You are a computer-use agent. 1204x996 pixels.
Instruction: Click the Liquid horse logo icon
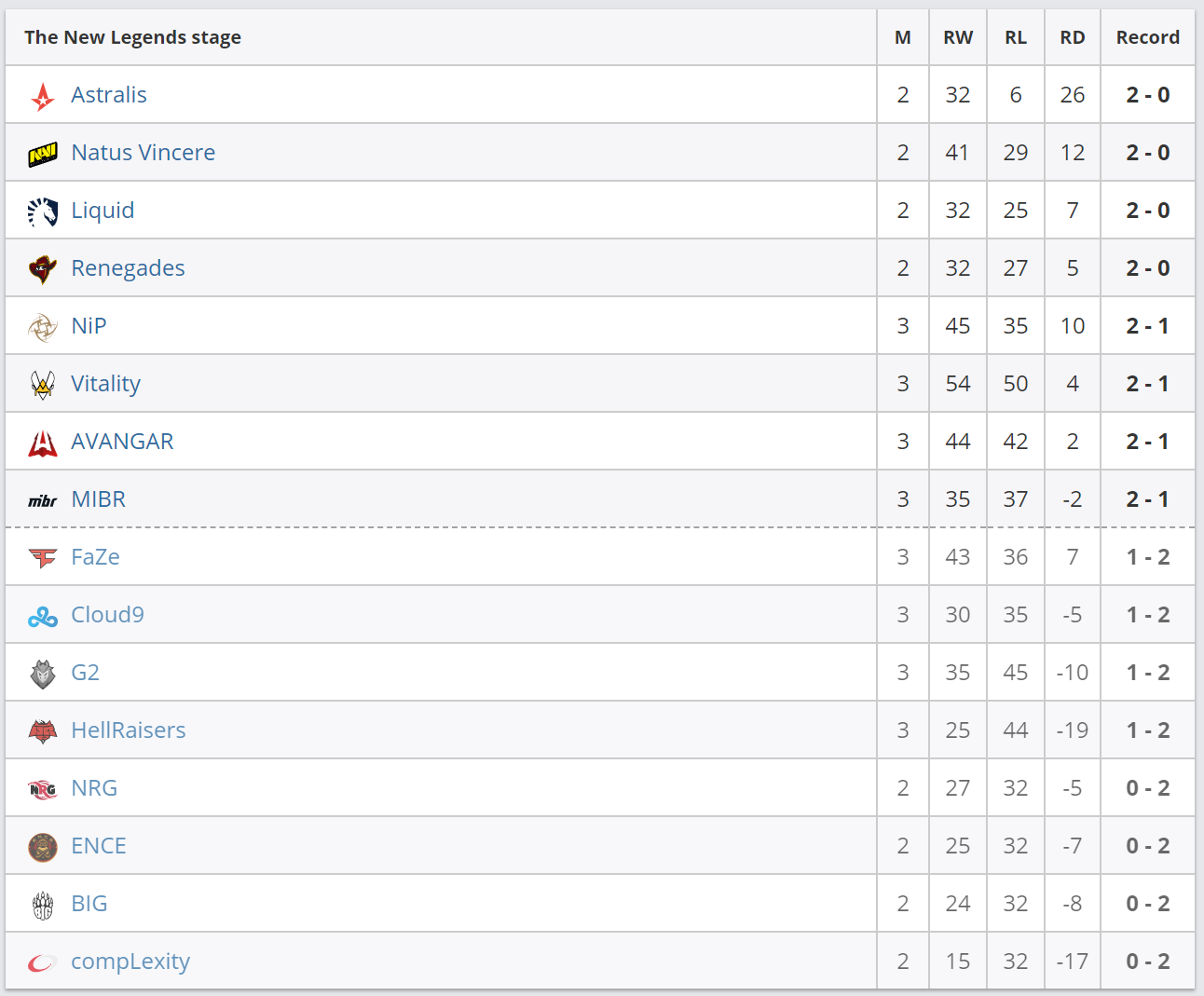point(43,211)
